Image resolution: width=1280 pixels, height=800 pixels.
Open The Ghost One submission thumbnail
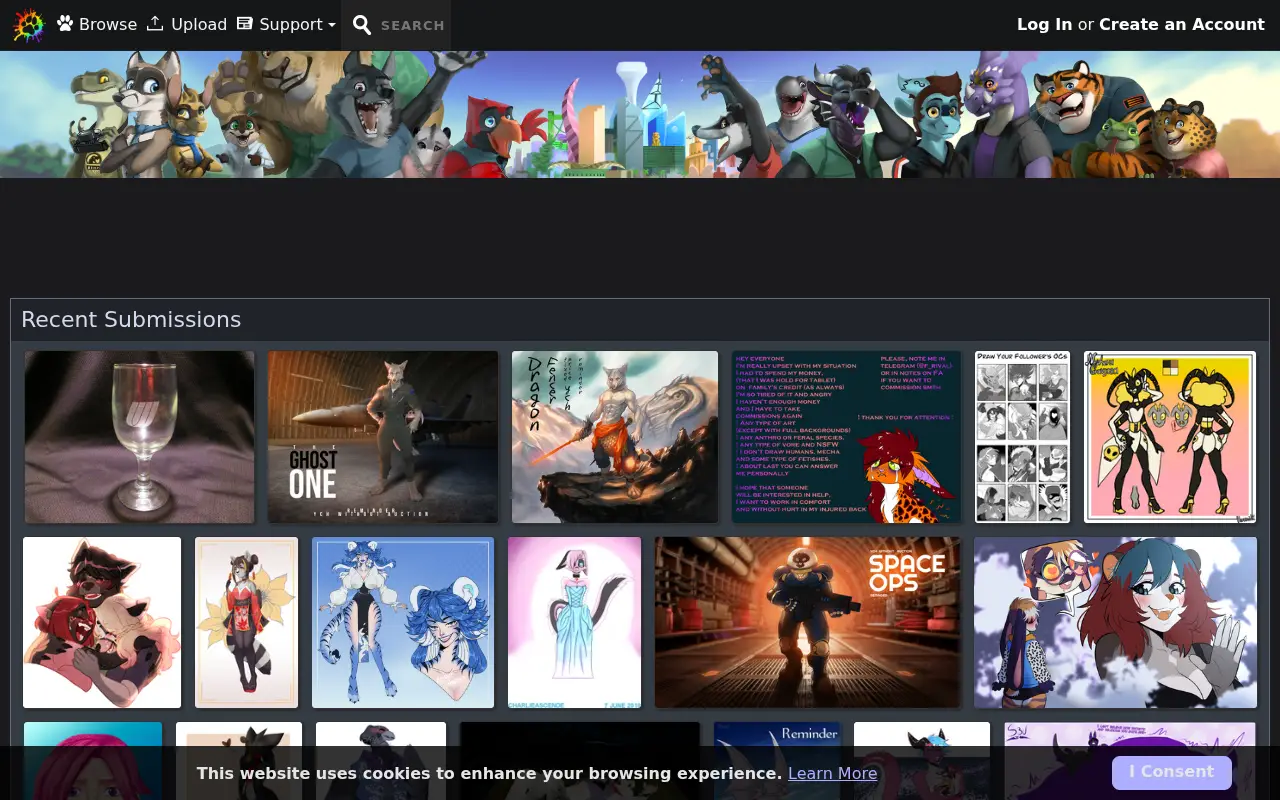(x=383, y=436)
